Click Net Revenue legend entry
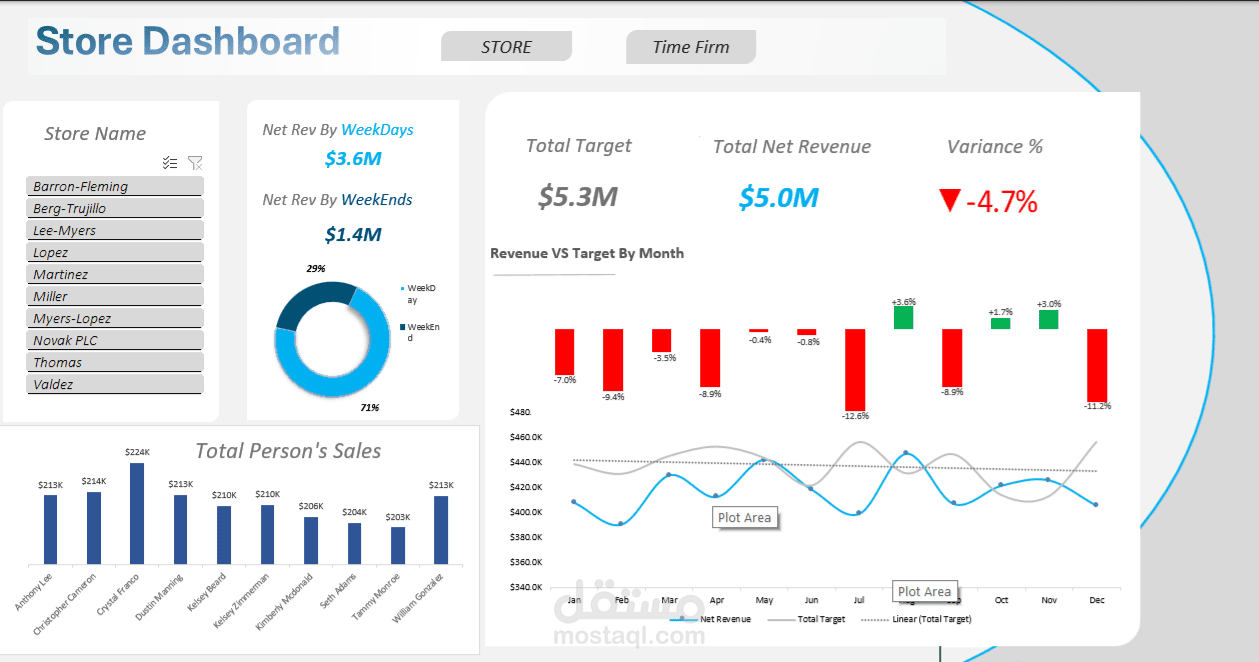 pyautogui.click(x=710, y=619)
